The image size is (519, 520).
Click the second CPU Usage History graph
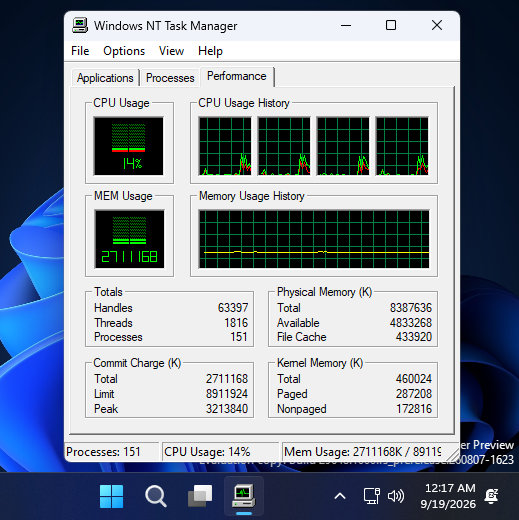point(284,146)
